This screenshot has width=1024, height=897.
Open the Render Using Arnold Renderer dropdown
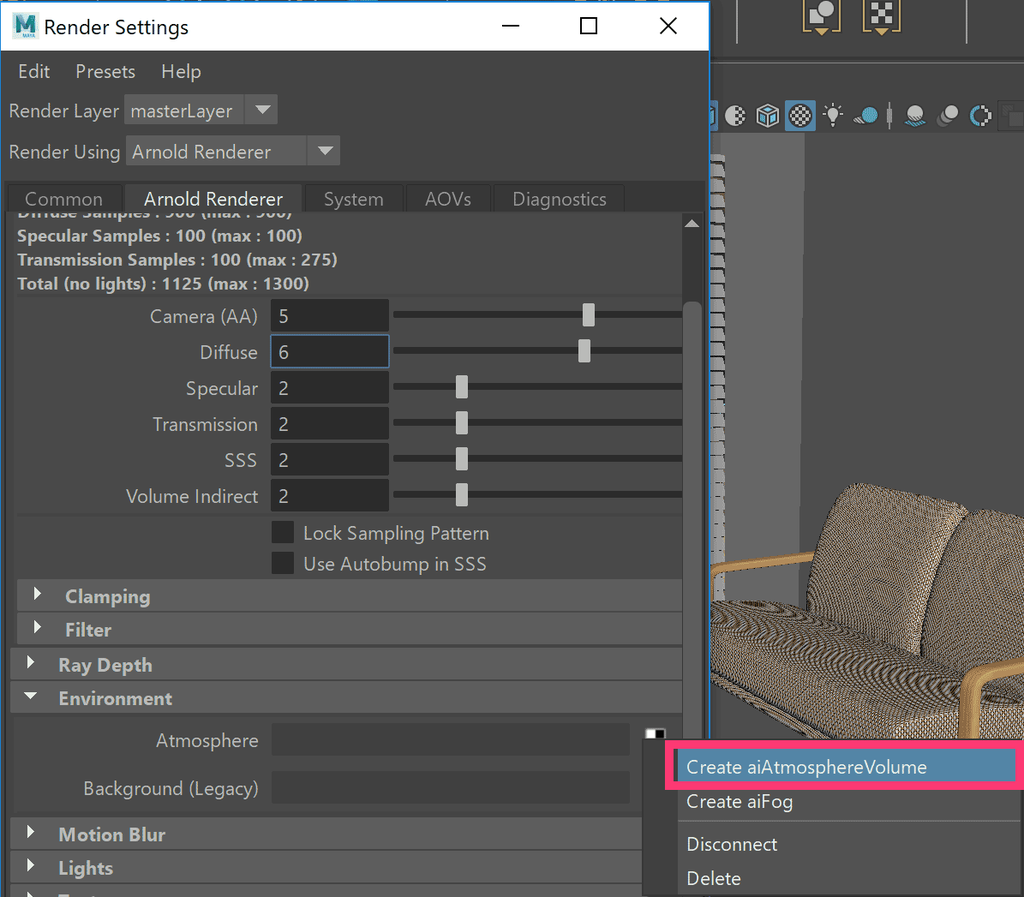click(233, 151)
